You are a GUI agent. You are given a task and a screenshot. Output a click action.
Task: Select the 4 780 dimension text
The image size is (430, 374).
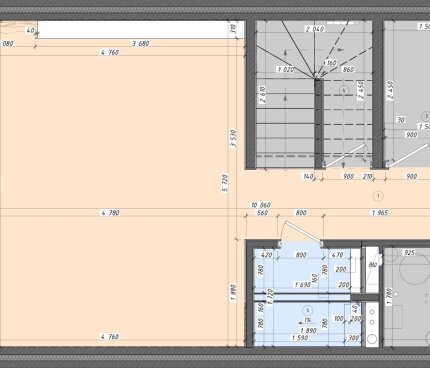[110, 213]
